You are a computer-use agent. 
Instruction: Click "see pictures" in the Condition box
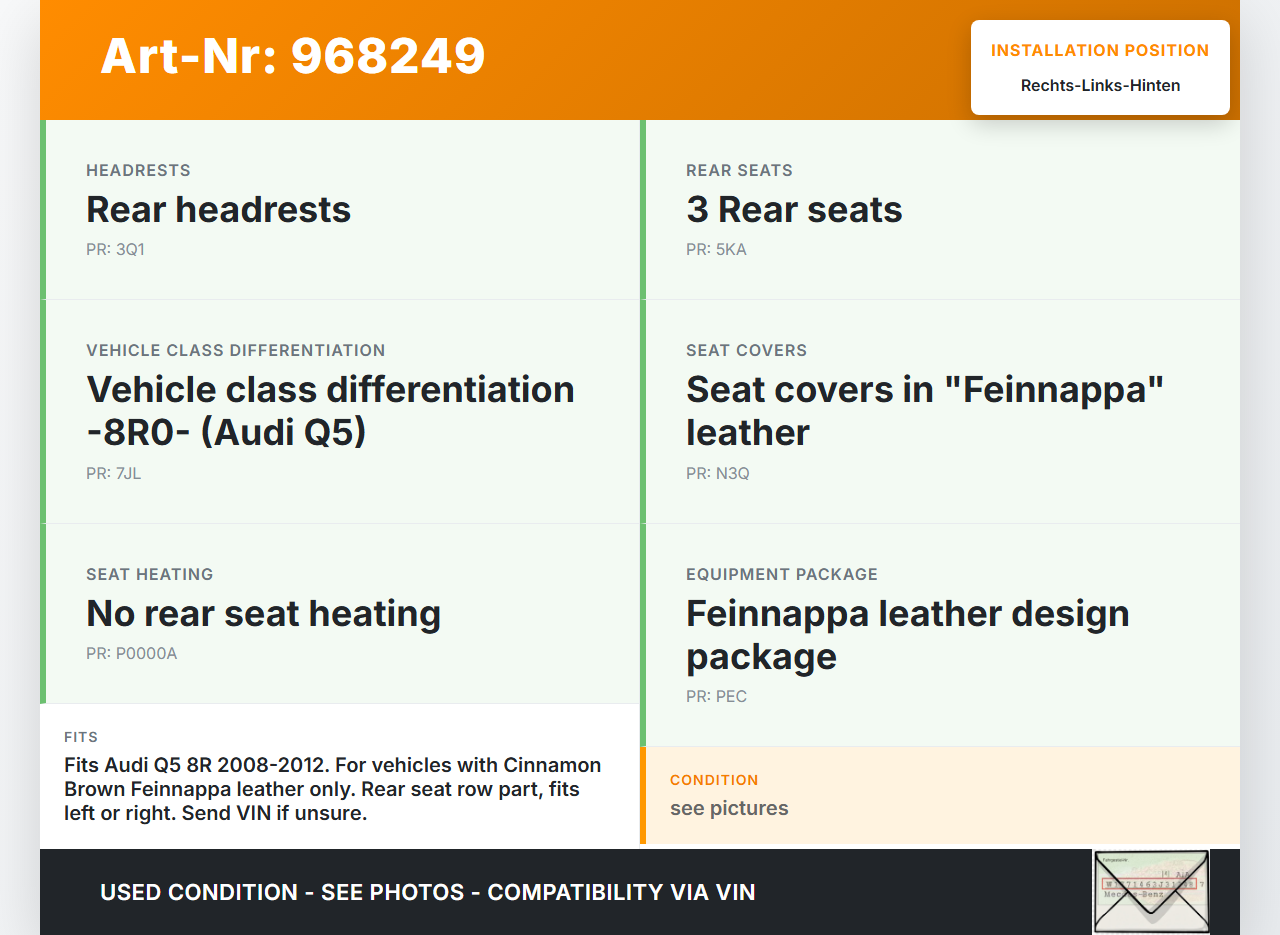pos(729,808)
